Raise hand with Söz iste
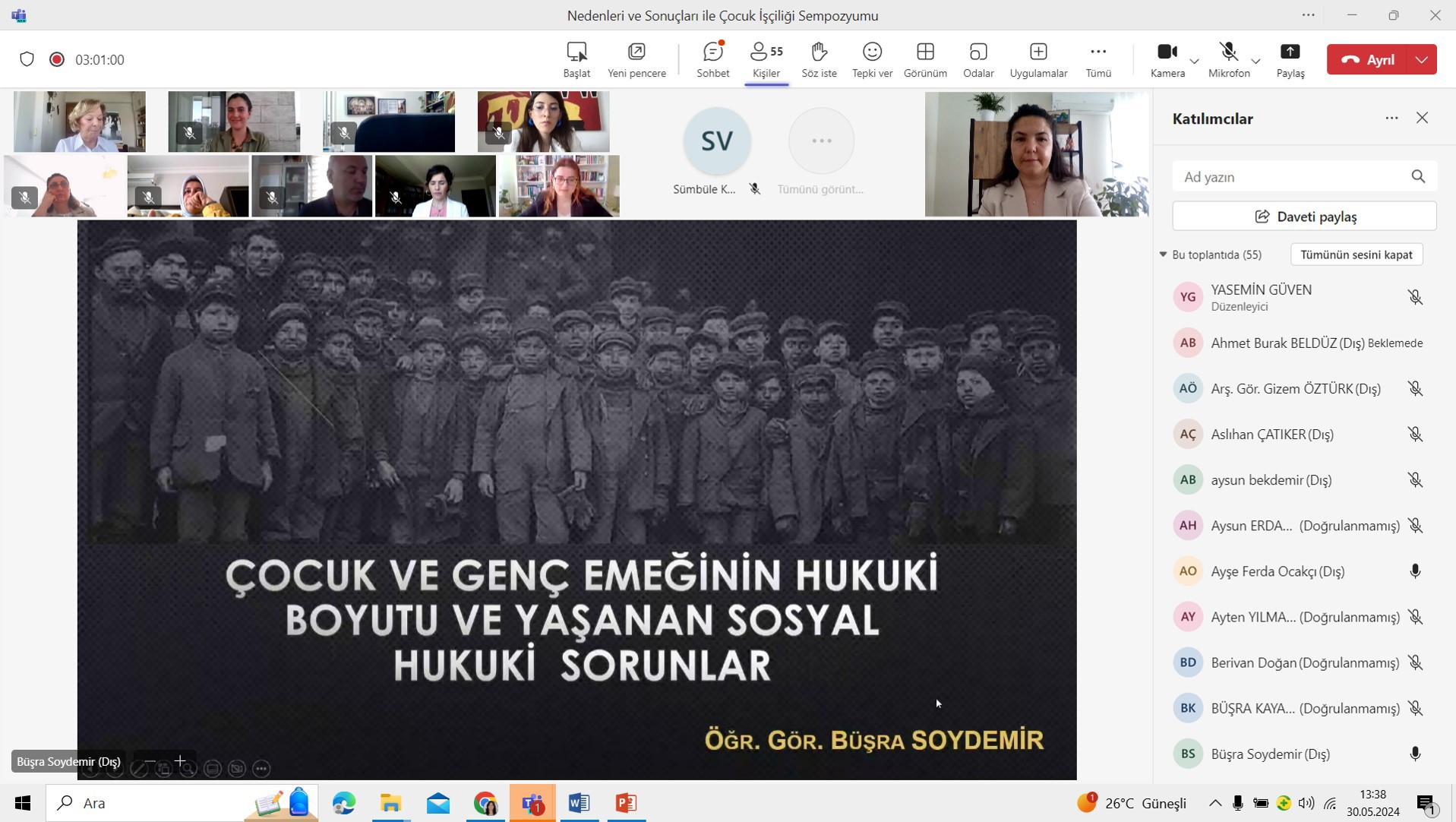This screenshot has height=822, width=1456. [x=819, y=59]
